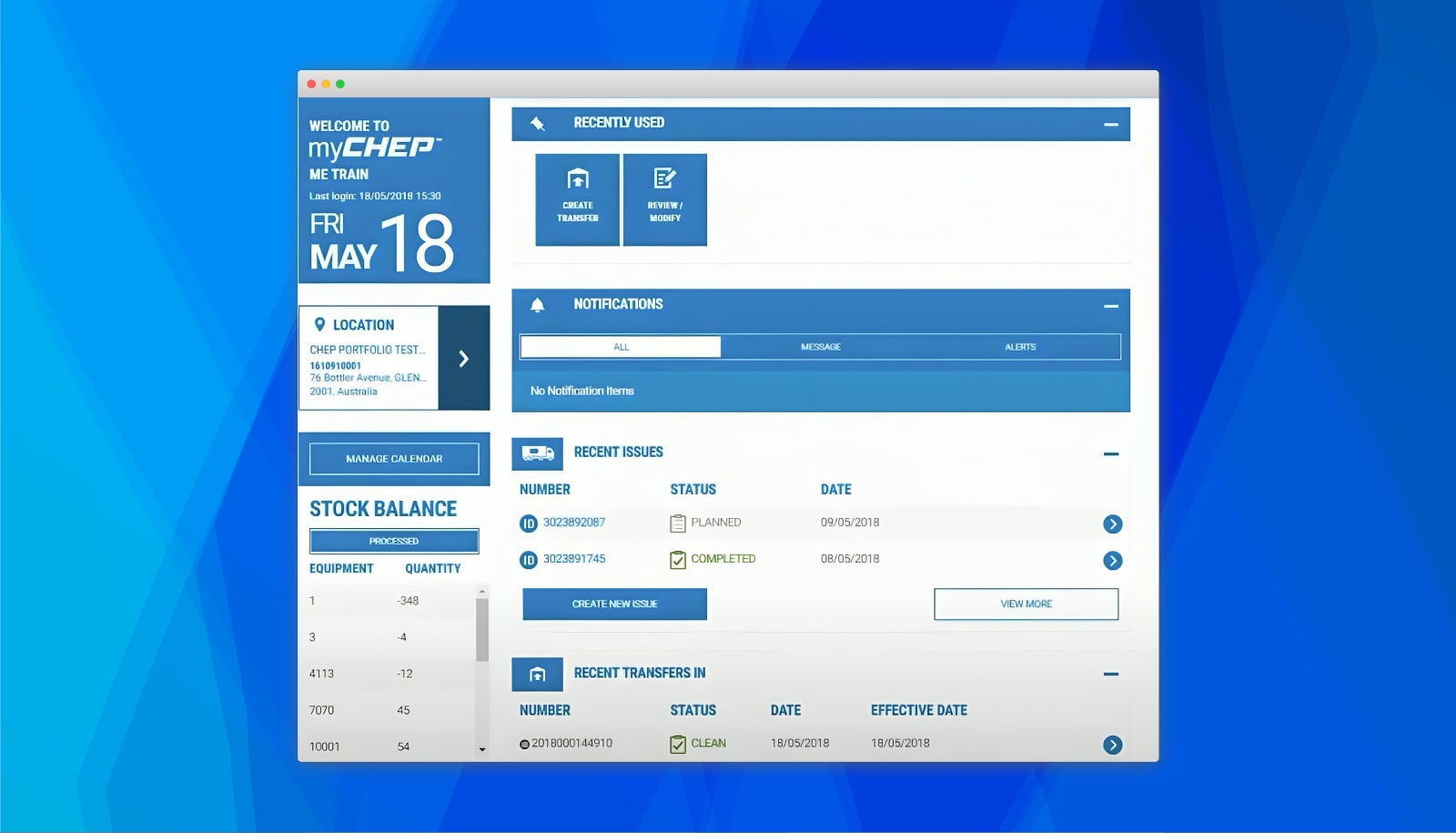The width and height of the screenshot is (1456, 833).
Task: Click the Quantity column header
Action: click(x=433, y=568)
